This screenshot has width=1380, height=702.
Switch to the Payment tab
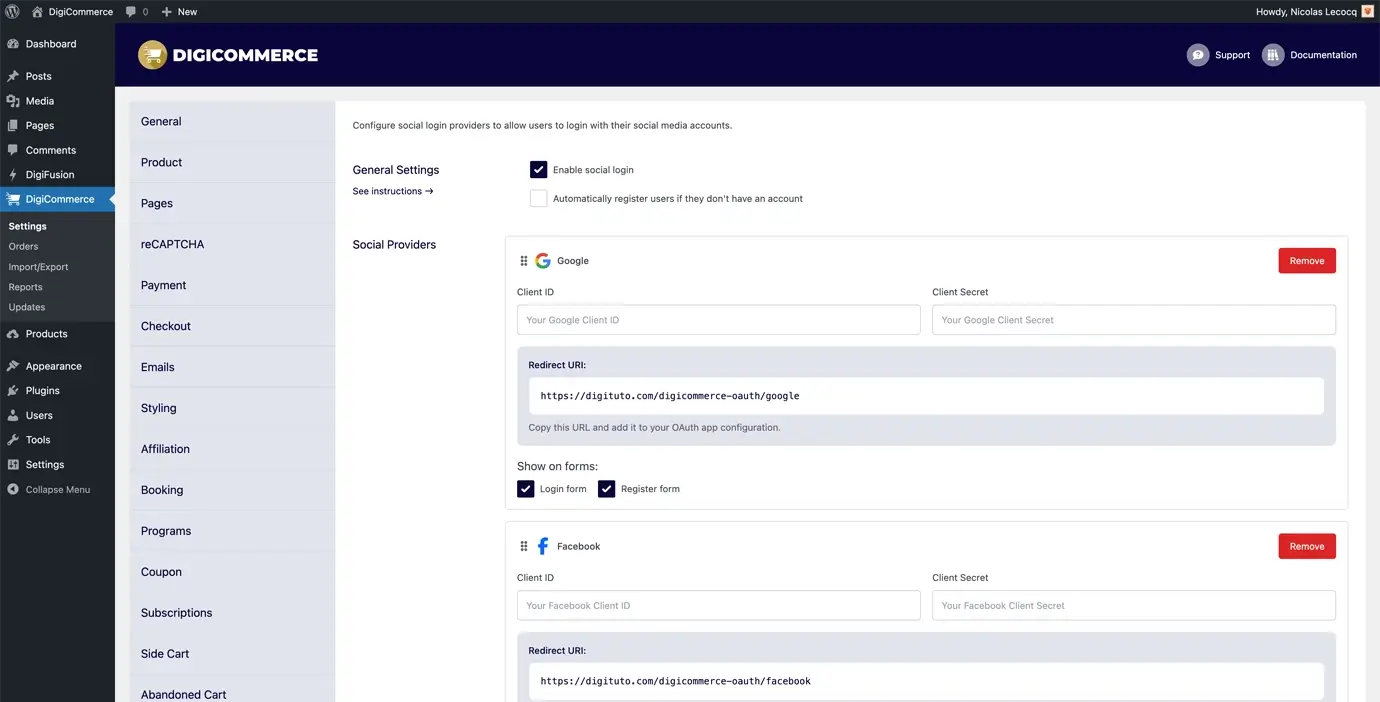pos(232,285)
